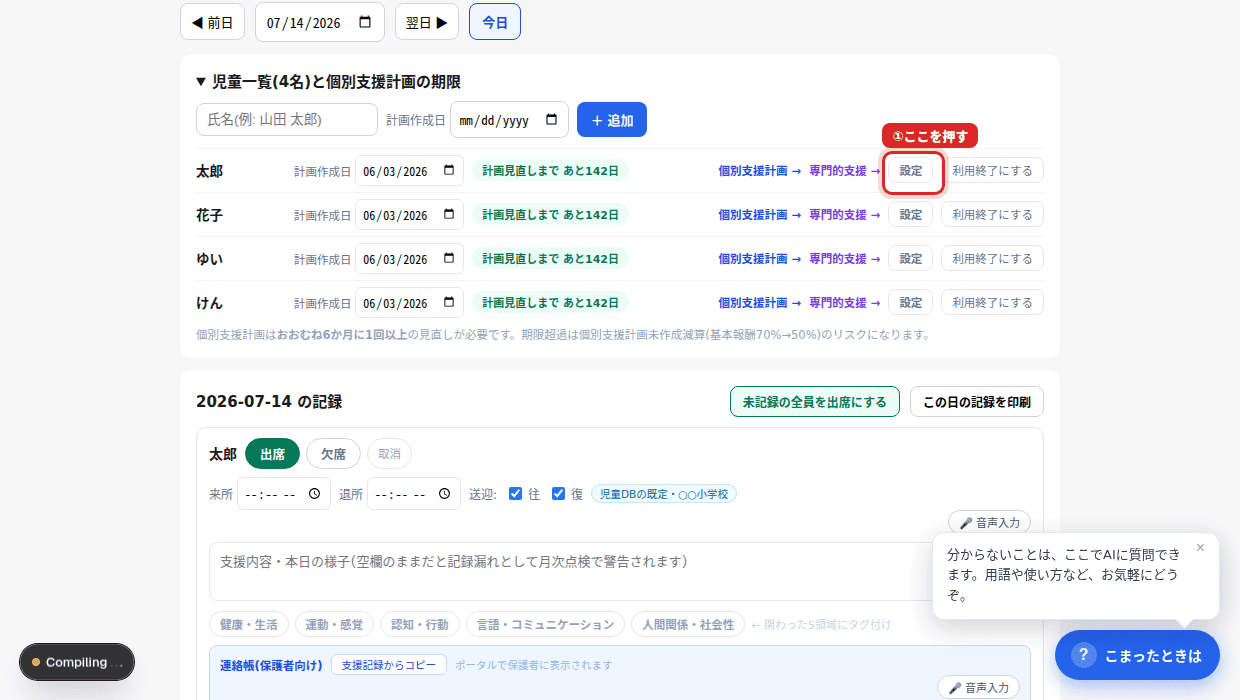The width and height of the screenshot is (1240, 700).
Task: Click the question mark help icon
Action: click(x=1084, y=655)
